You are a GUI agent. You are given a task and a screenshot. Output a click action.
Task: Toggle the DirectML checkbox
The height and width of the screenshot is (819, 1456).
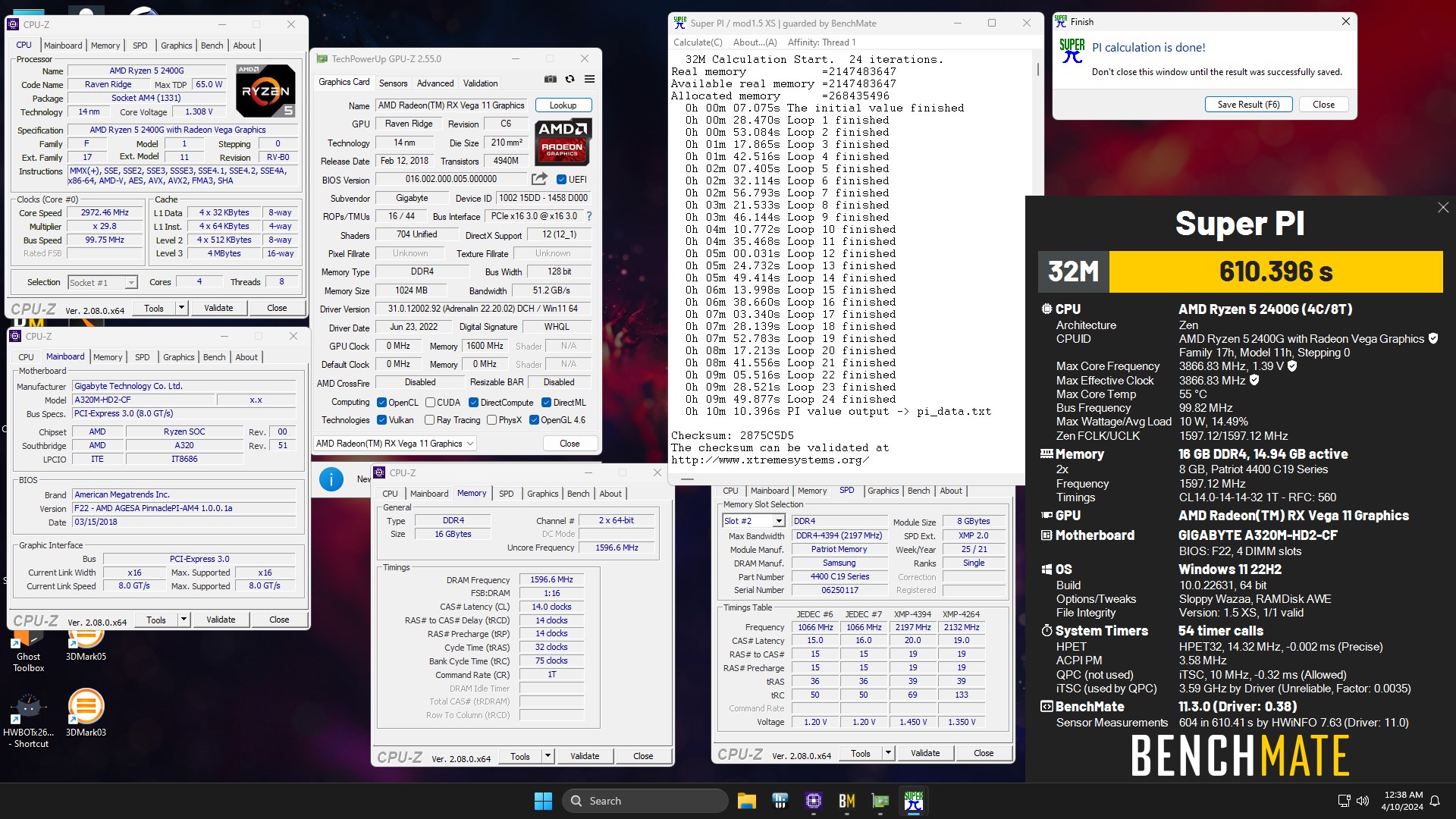pyautogui.click(x=546, y=403)
